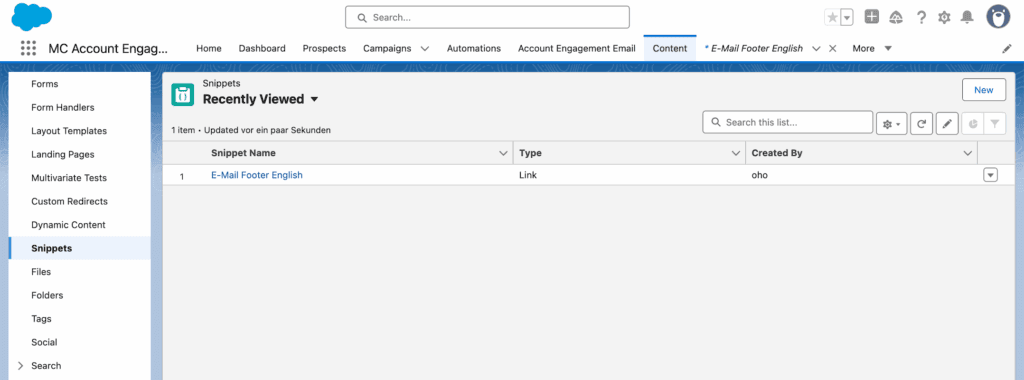Switch to the E-Mail Footer English tab
The image size is (1024, 380).
pyautogui.click(x=757, y=48)
